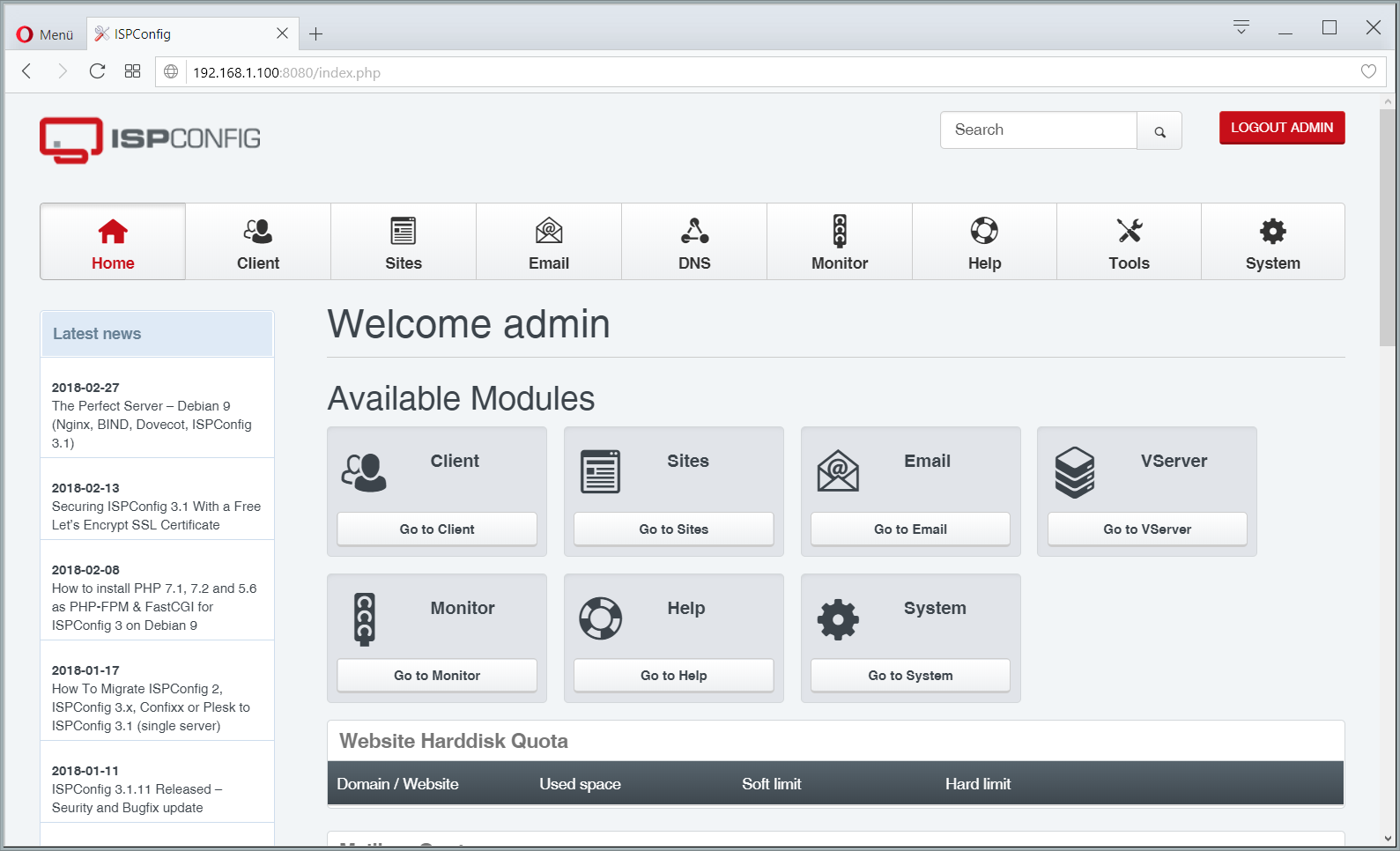The height and width of the screenshot is (851, 1400).
Task: Open the Speed Dial grid icon
Action: [x=132, y=71]
